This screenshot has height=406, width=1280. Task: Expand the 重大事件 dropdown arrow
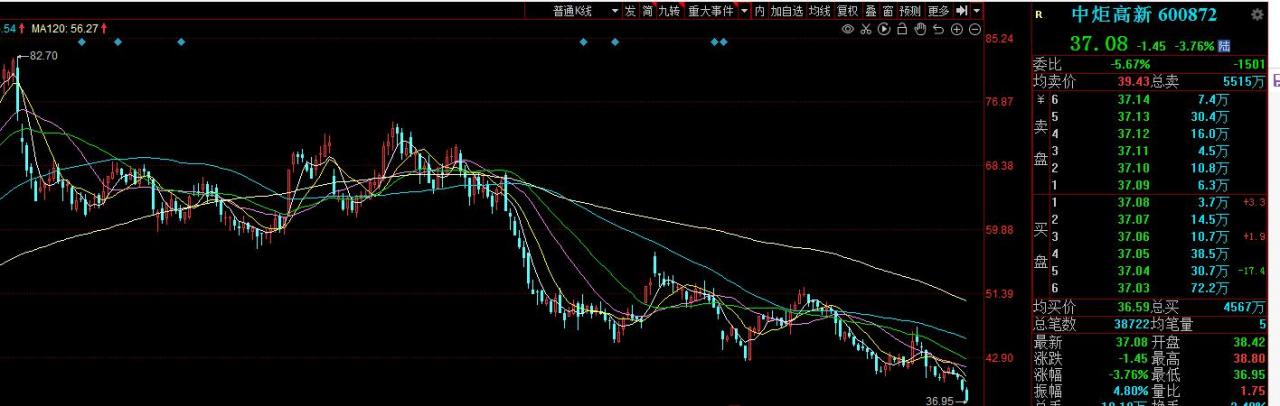[x=744, y=11]
